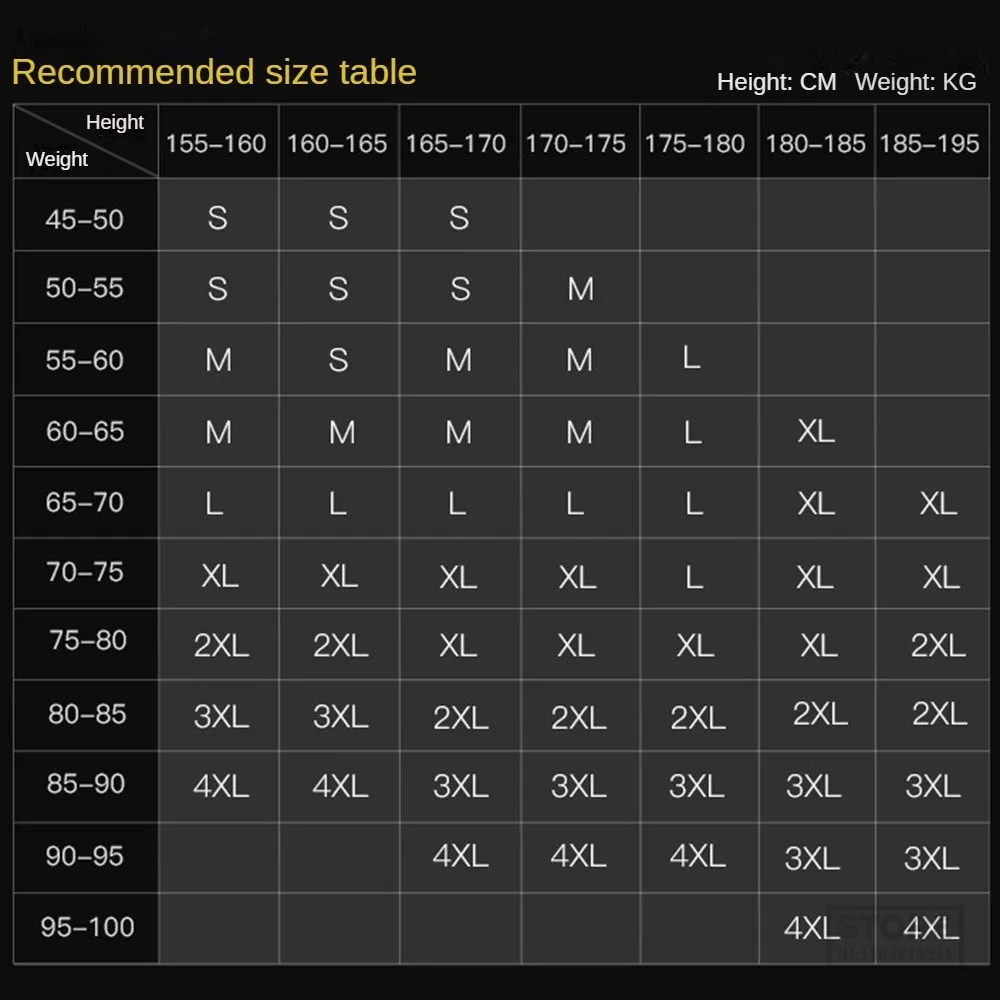The height and width of the screenshot is (1000, 1000).
Task: Click the 155–160 height column header
Action: pos(216,144)
